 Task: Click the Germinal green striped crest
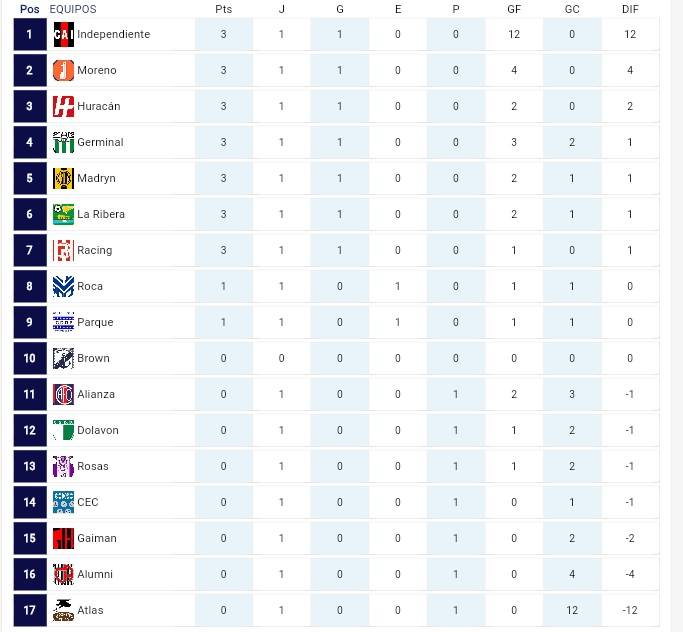[x=63, y=142]
